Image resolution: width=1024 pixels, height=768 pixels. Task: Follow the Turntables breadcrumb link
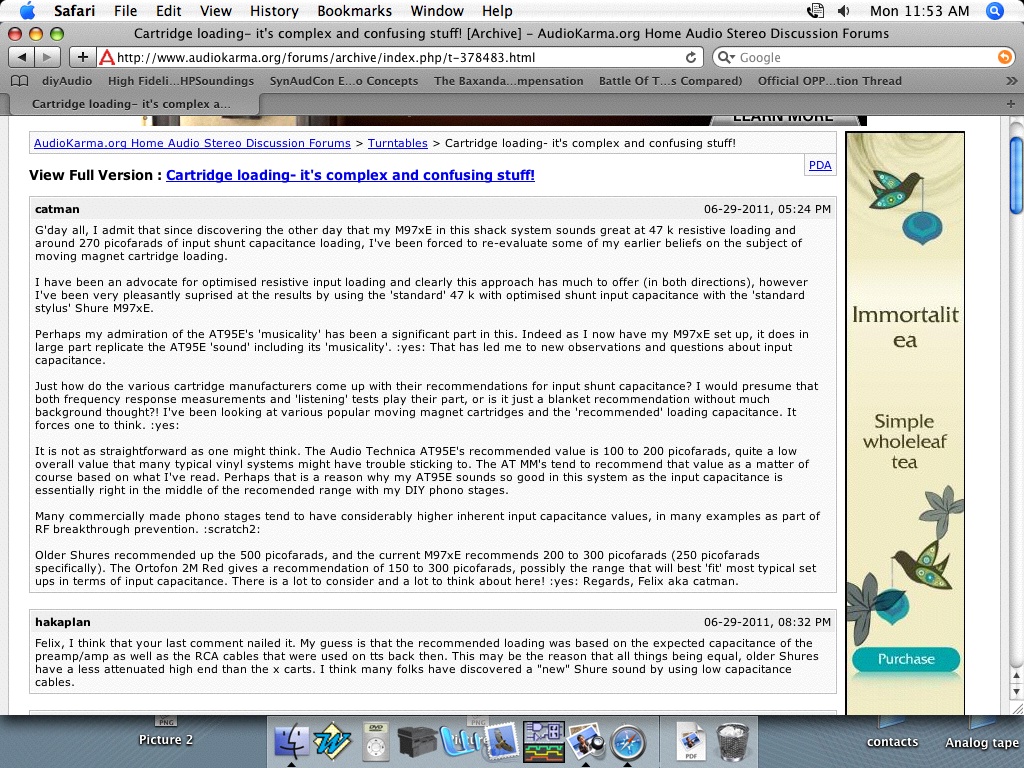pos(397,143)
